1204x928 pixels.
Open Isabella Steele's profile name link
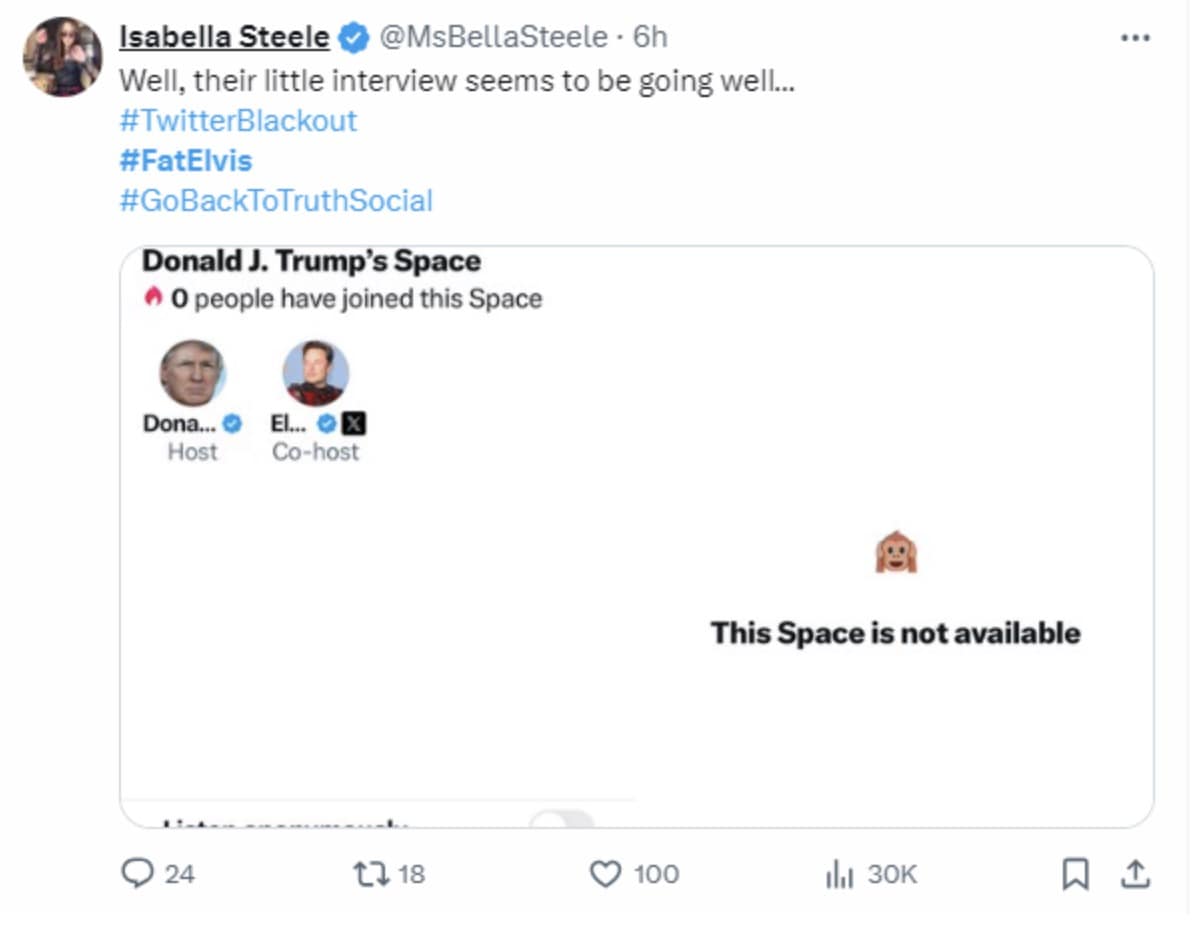coord(224,38)
